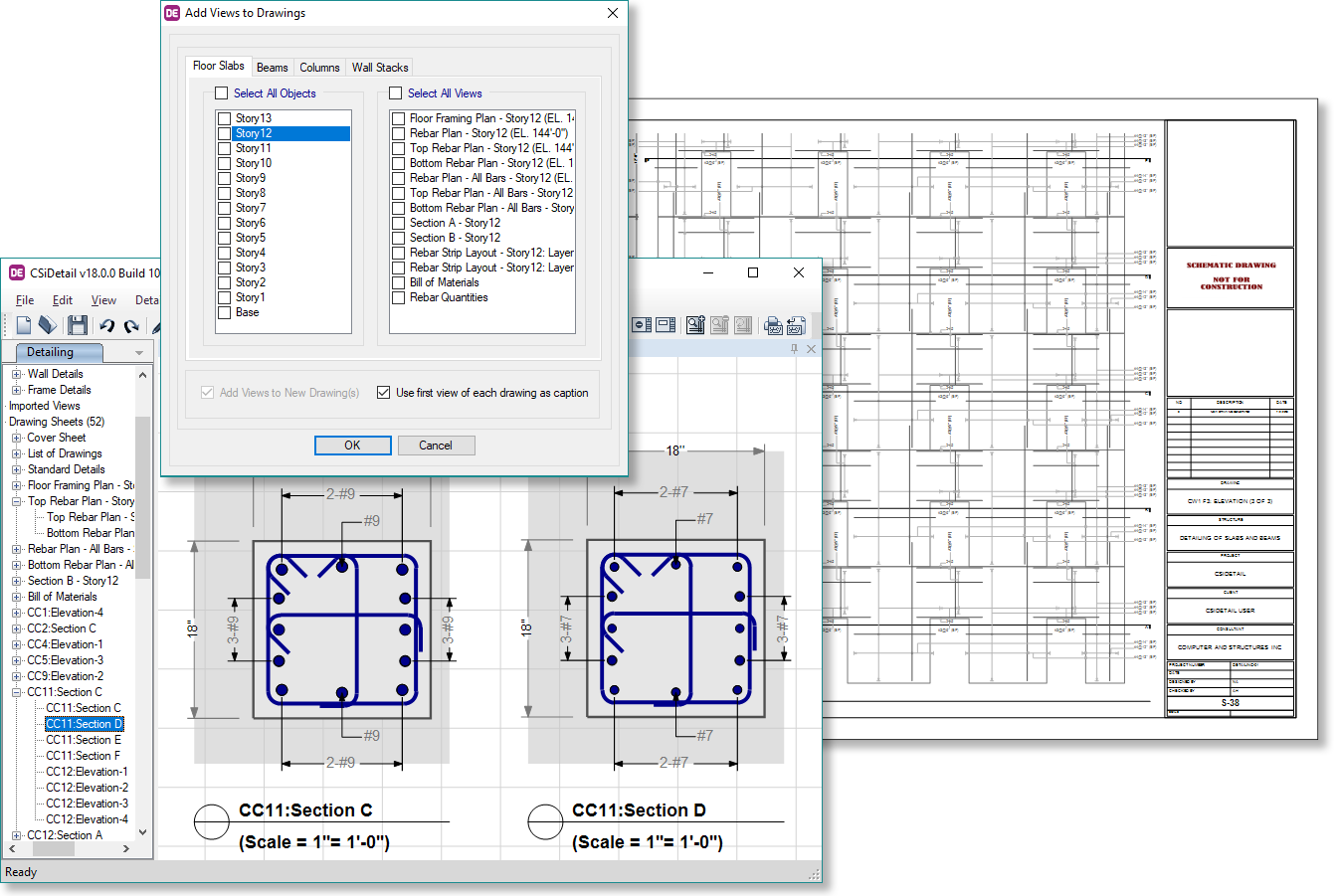Click the zoom-in drawing icon with plus magnifier

(695, 324)
